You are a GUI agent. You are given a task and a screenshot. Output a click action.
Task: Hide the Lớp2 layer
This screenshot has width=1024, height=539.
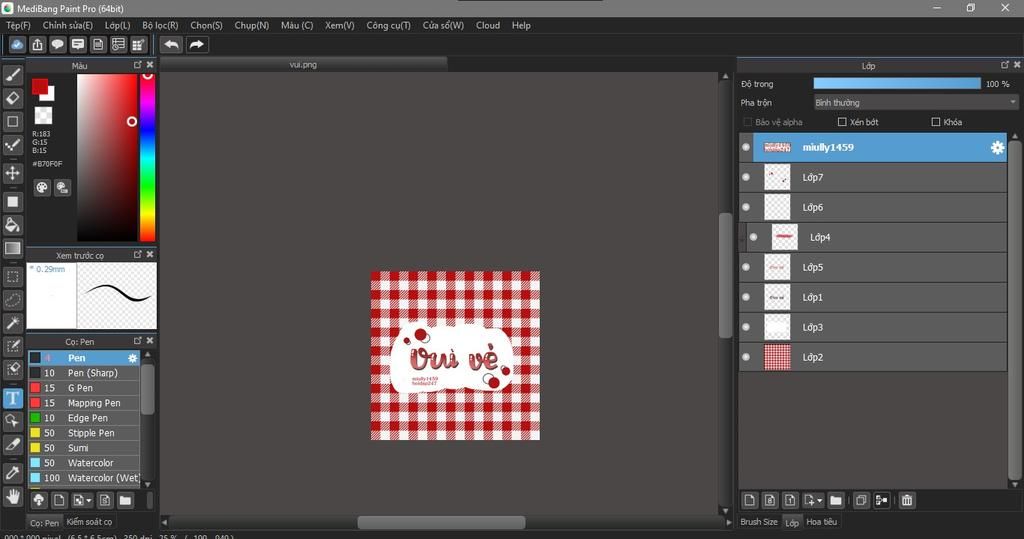point(746,357)
